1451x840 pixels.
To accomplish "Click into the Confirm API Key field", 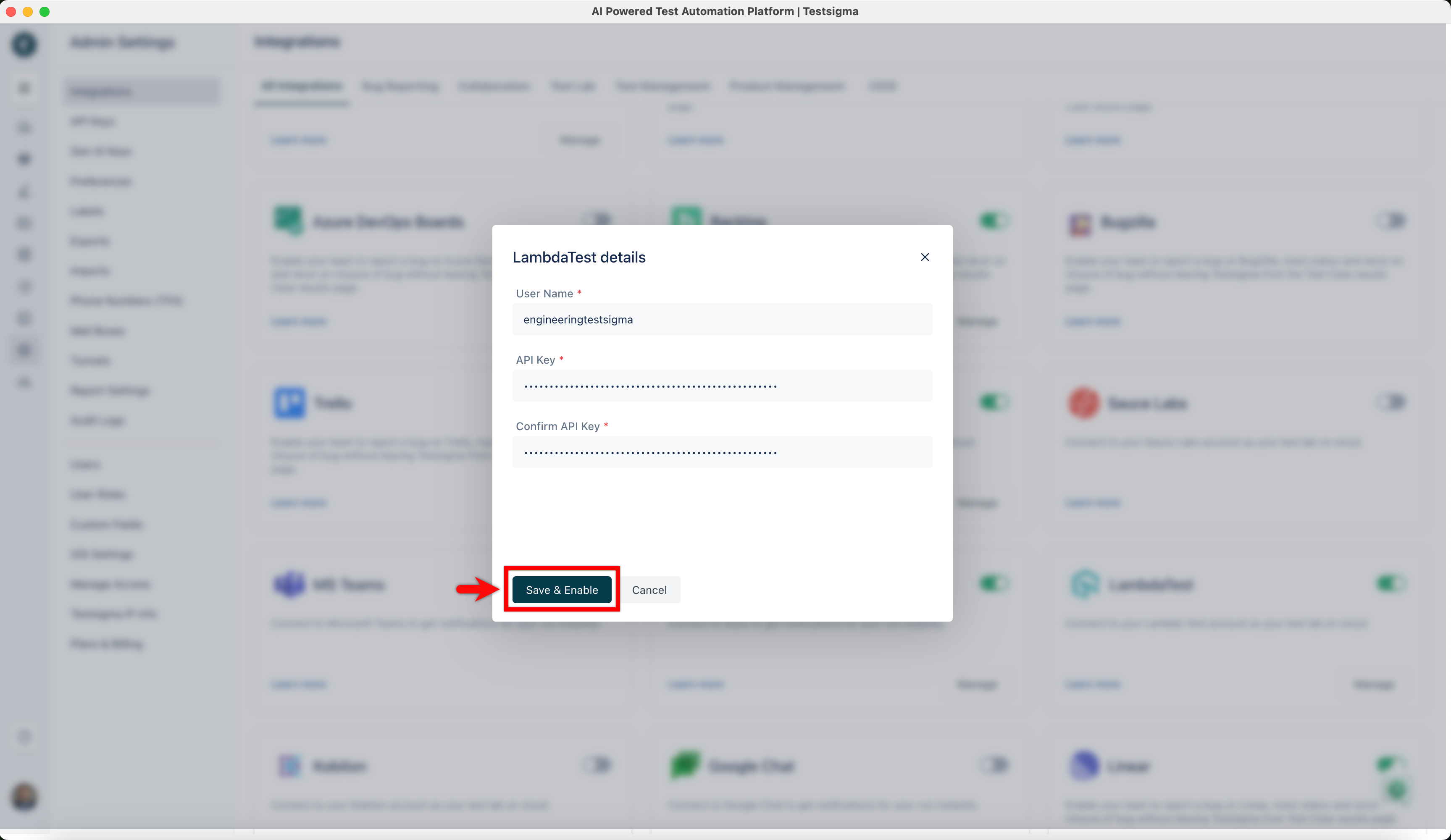I will point(722,451).
